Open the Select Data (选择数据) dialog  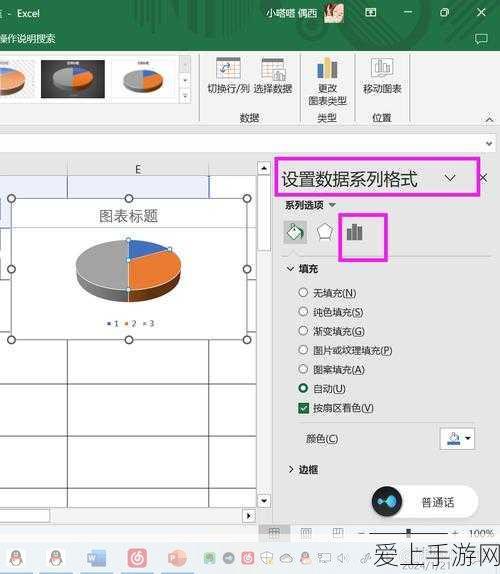[273, 76]
